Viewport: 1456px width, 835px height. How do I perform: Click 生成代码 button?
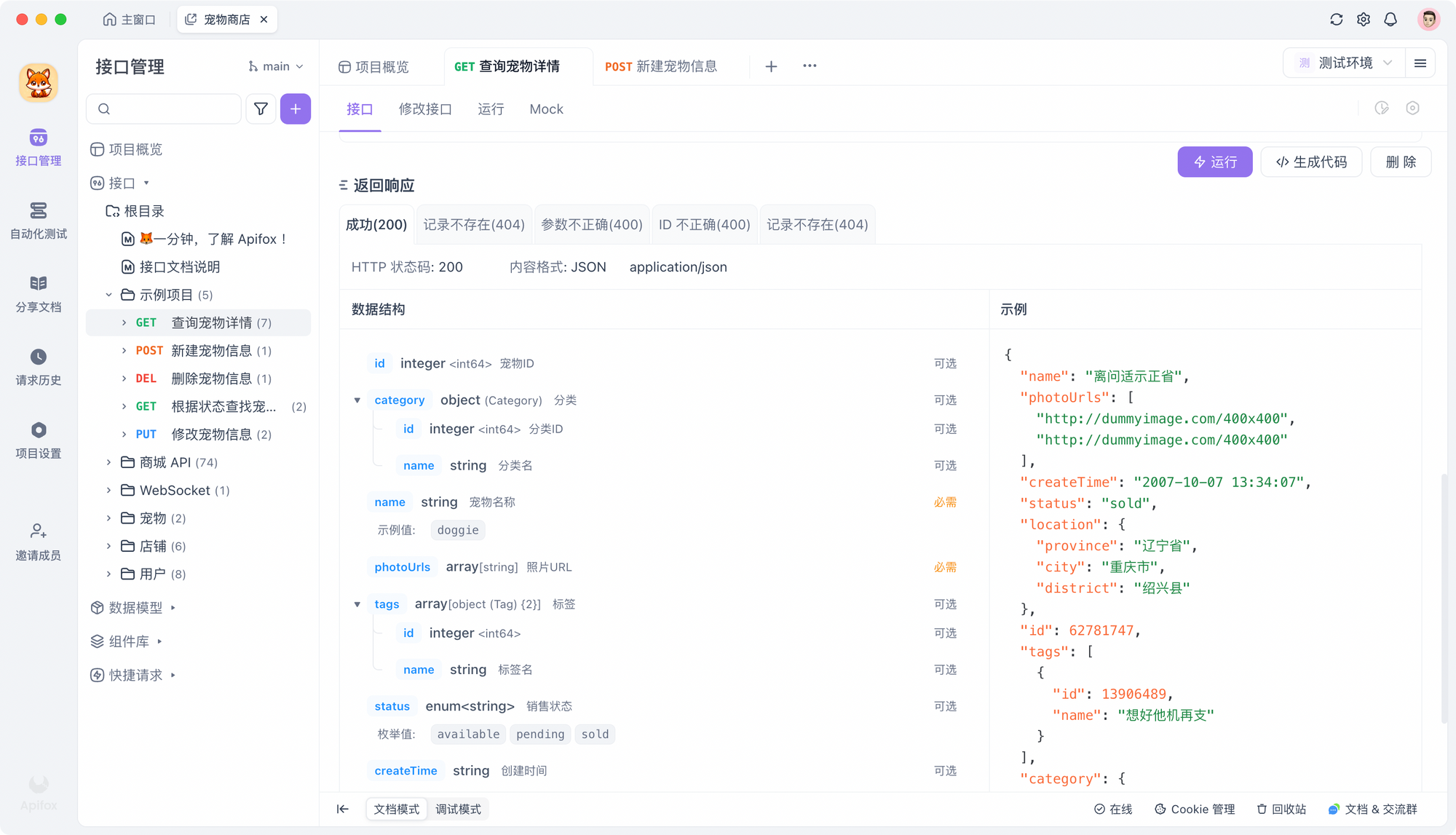click(x=1311, y=162)
